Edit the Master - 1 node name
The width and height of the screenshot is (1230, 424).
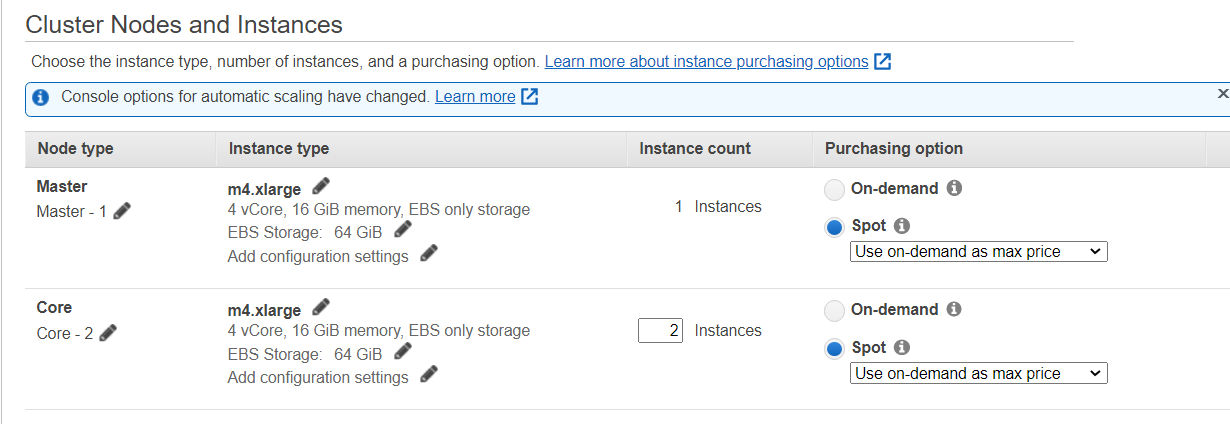tap(122, 211)
